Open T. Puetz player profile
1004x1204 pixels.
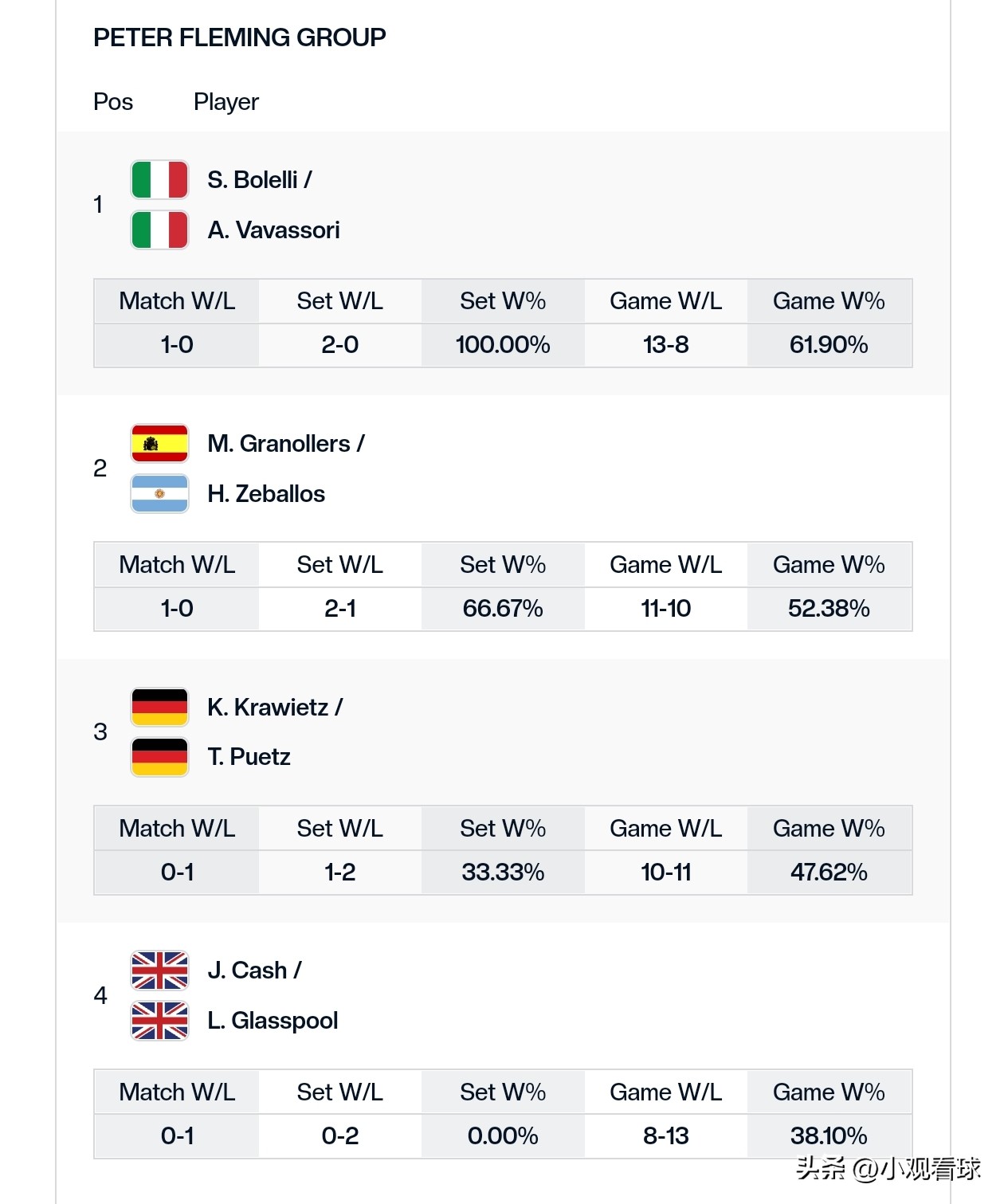click(x=249, y=757)
